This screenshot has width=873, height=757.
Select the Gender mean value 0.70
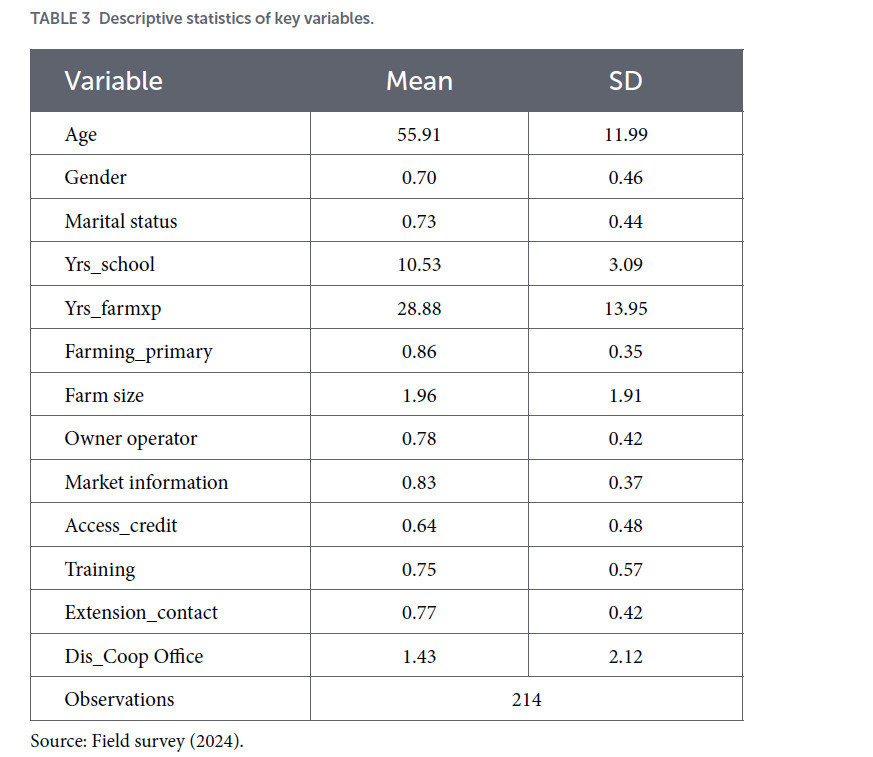[x=419, y=178]
